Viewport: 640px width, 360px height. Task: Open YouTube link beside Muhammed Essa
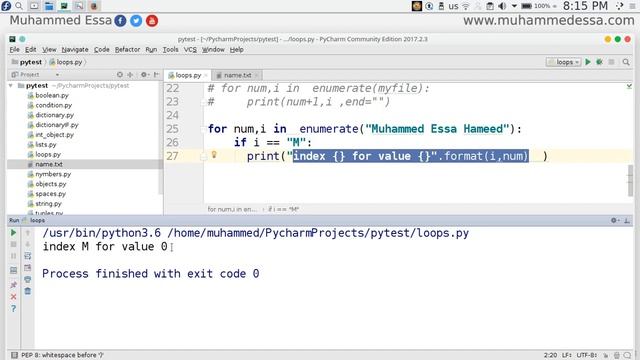(152, 20)
